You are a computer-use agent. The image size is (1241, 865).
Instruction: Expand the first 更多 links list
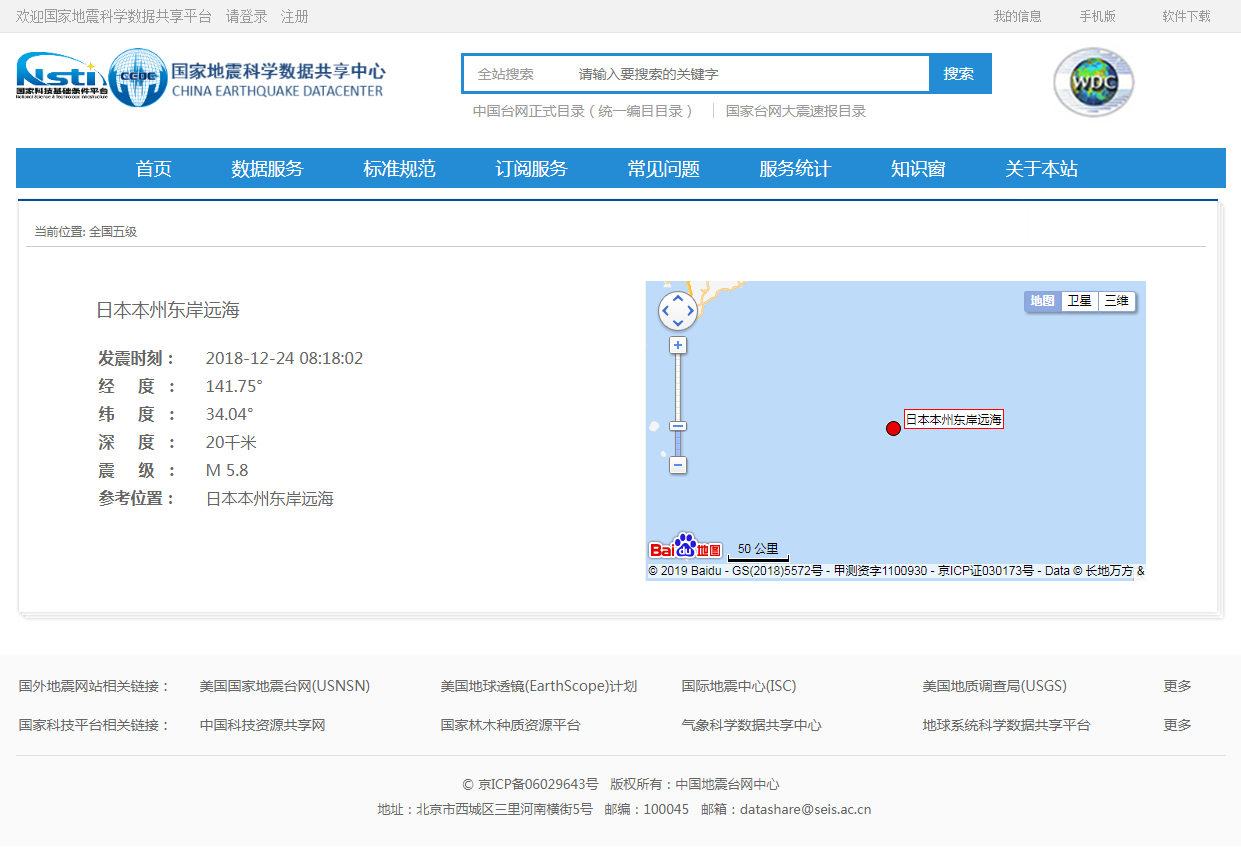[x=1176, y=686]
